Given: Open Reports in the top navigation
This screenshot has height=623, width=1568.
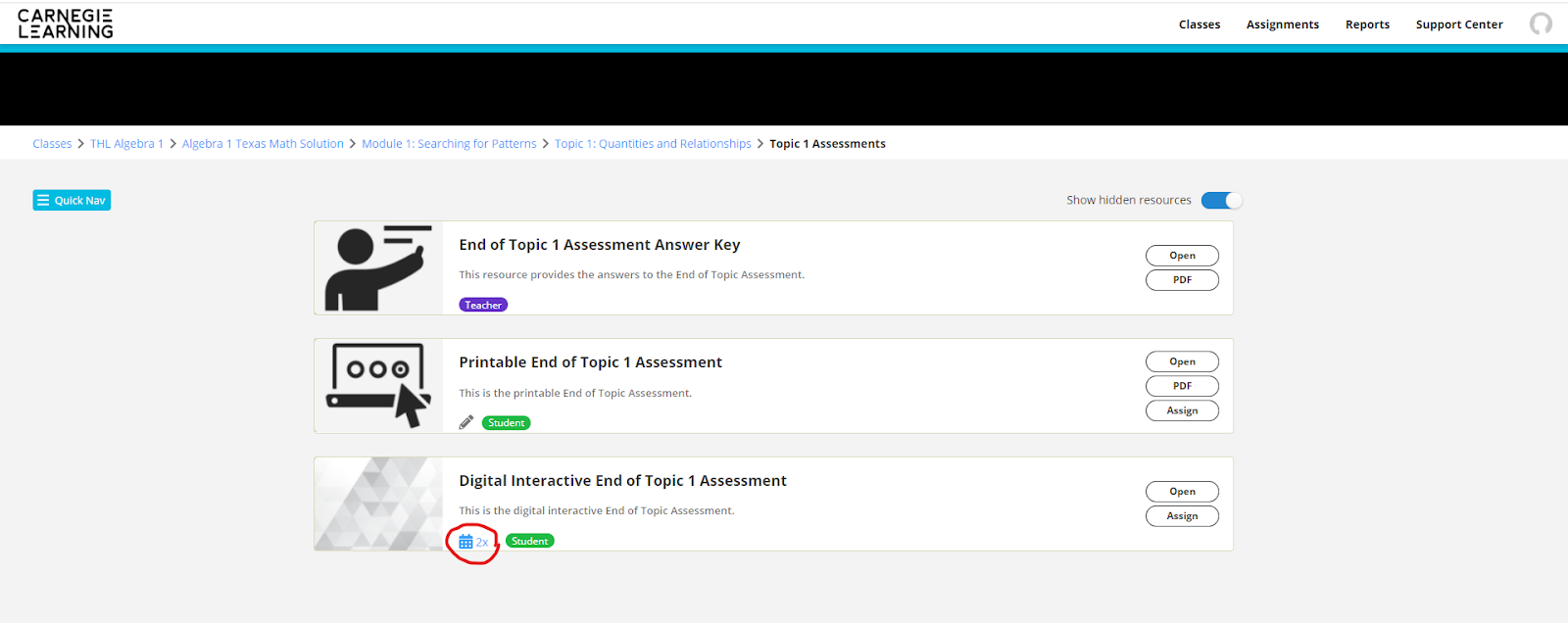Looking at the screenshot, I should 1367,24.
